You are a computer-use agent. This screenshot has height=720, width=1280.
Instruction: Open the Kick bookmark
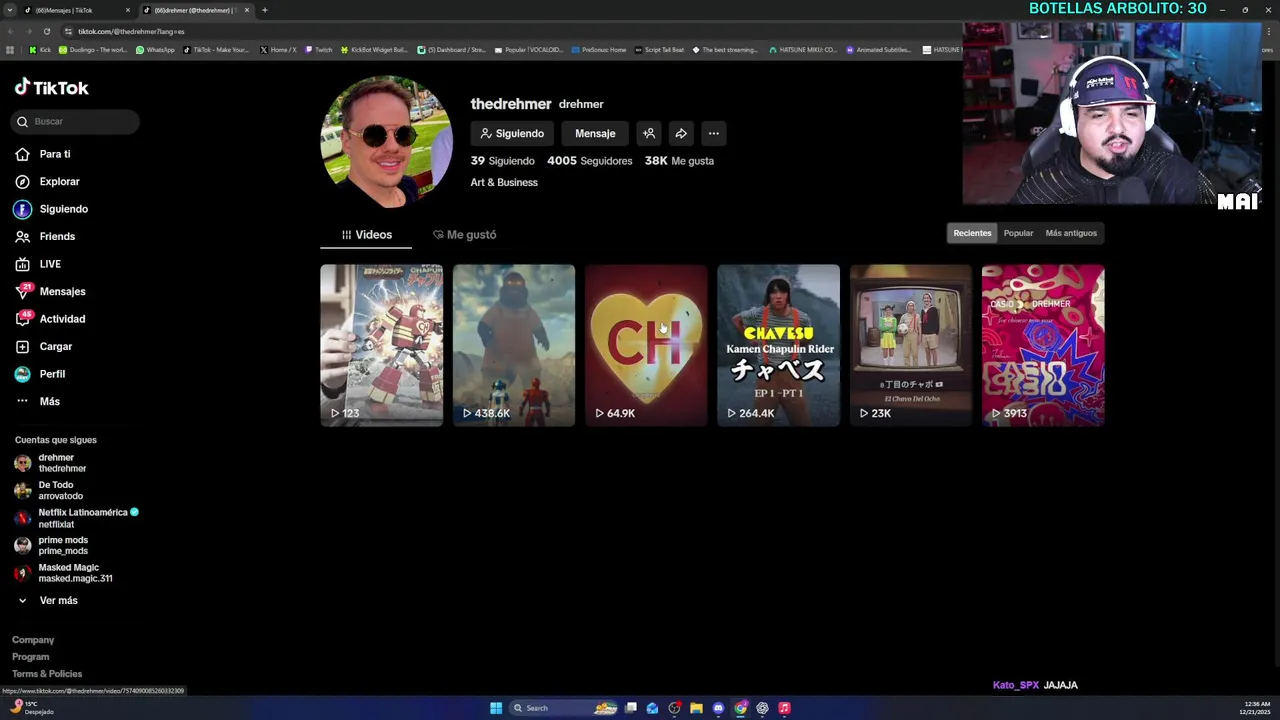[40, 49]
